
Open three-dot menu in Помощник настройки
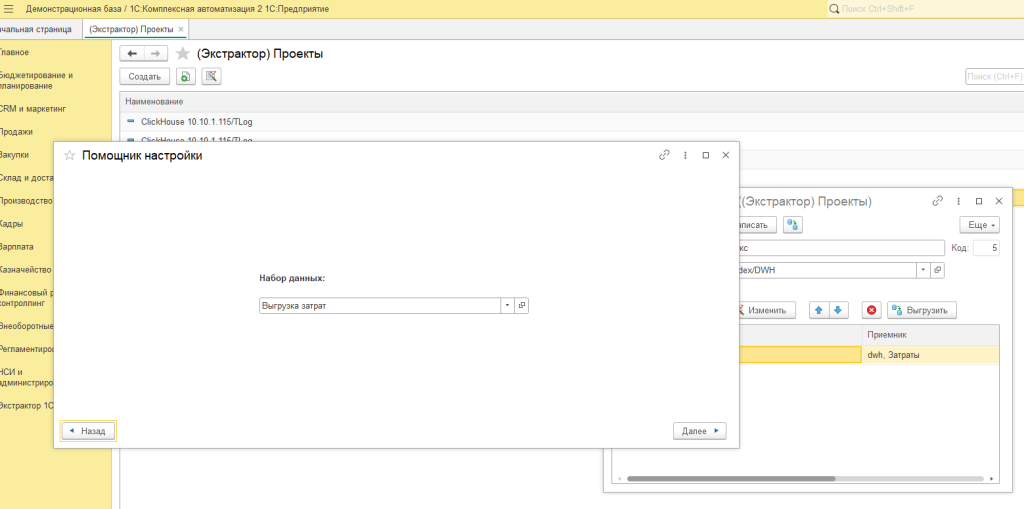[685, 155]
